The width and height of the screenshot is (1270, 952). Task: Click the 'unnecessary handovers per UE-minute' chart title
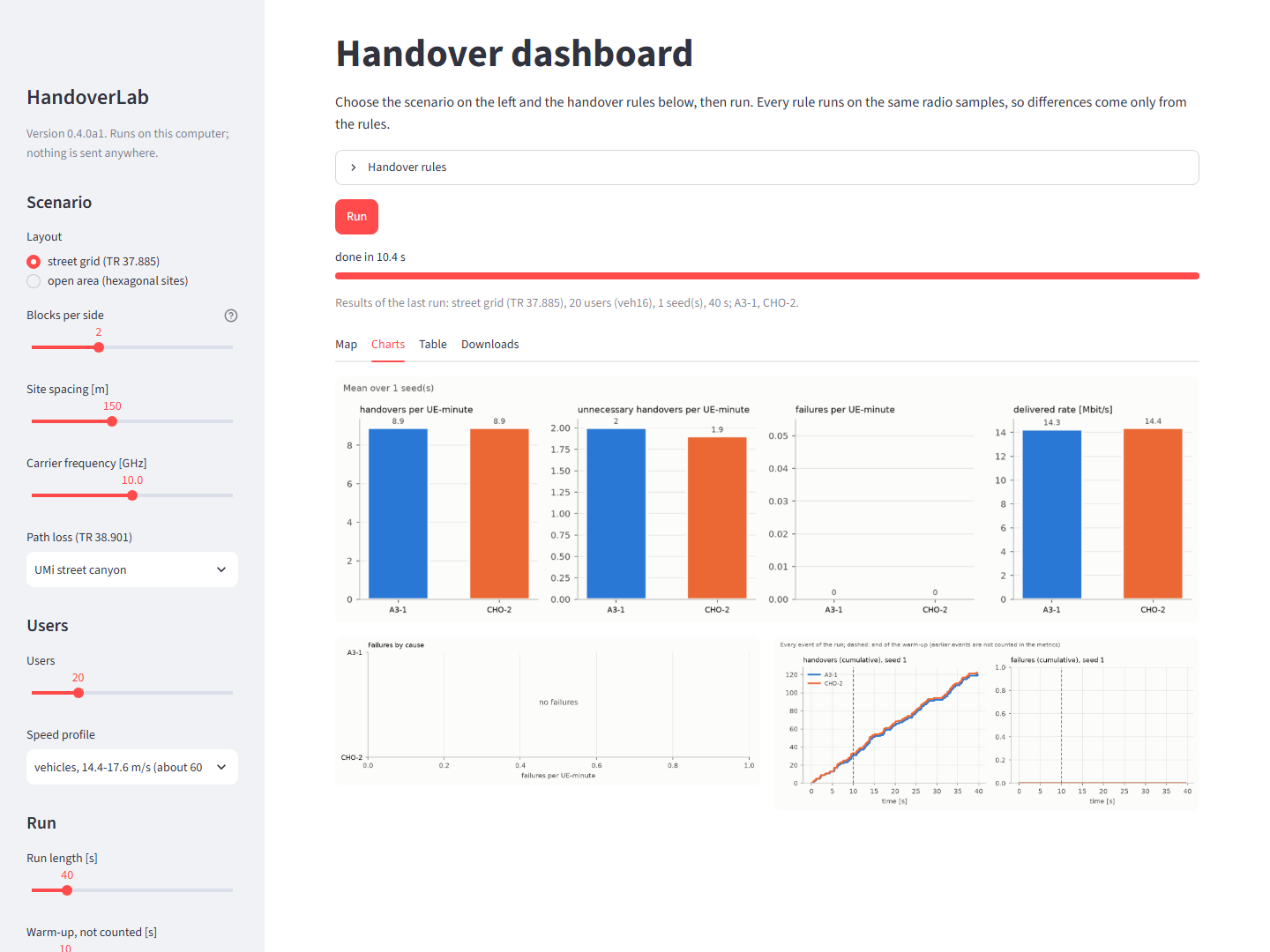[x=663, y=410]
